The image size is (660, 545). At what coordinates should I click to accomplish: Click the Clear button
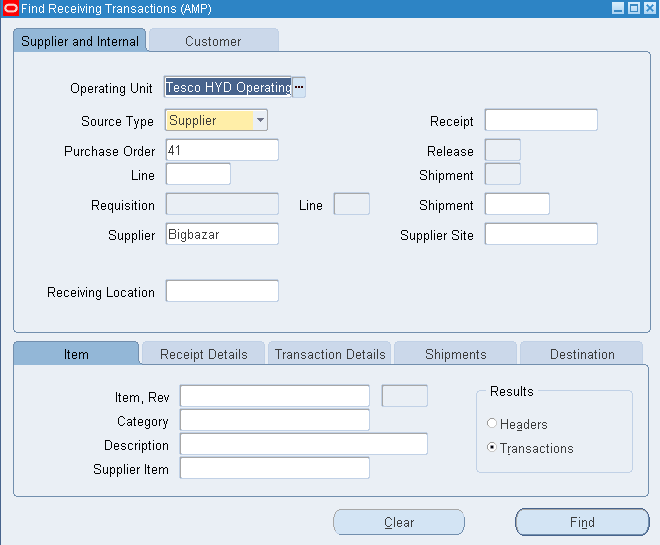click(x=399, y=522)
